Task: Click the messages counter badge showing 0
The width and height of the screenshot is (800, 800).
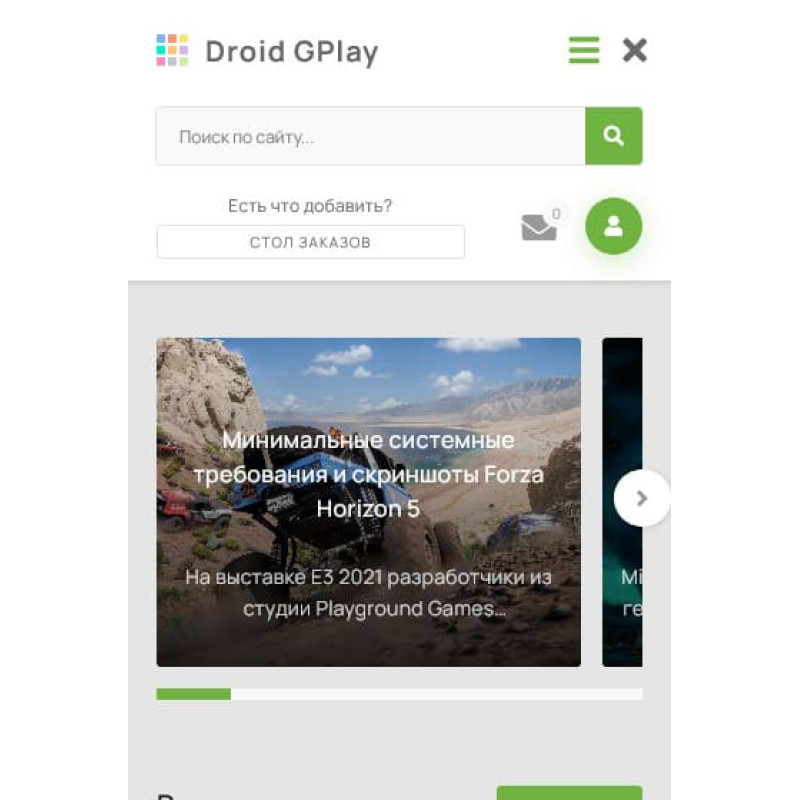Action: tap(556, 212)
